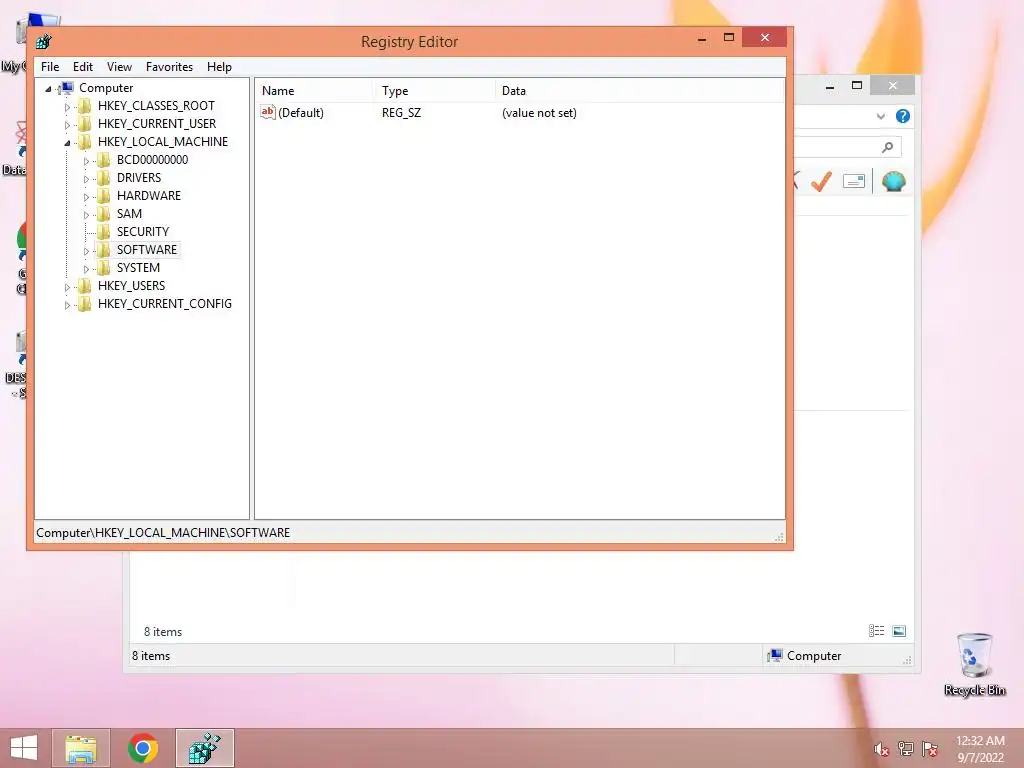Open the Recycle Bin on desktop

tap(974, 665)
